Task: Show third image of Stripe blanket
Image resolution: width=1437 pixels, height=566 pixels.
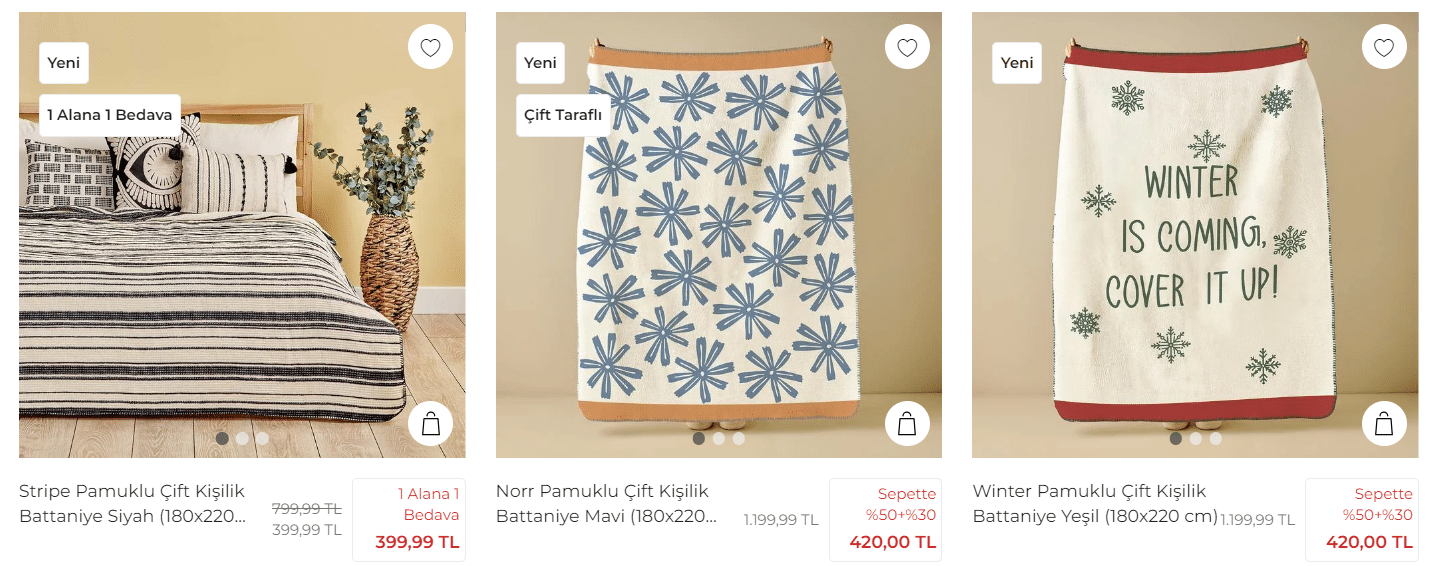Action: coord(262,438)
